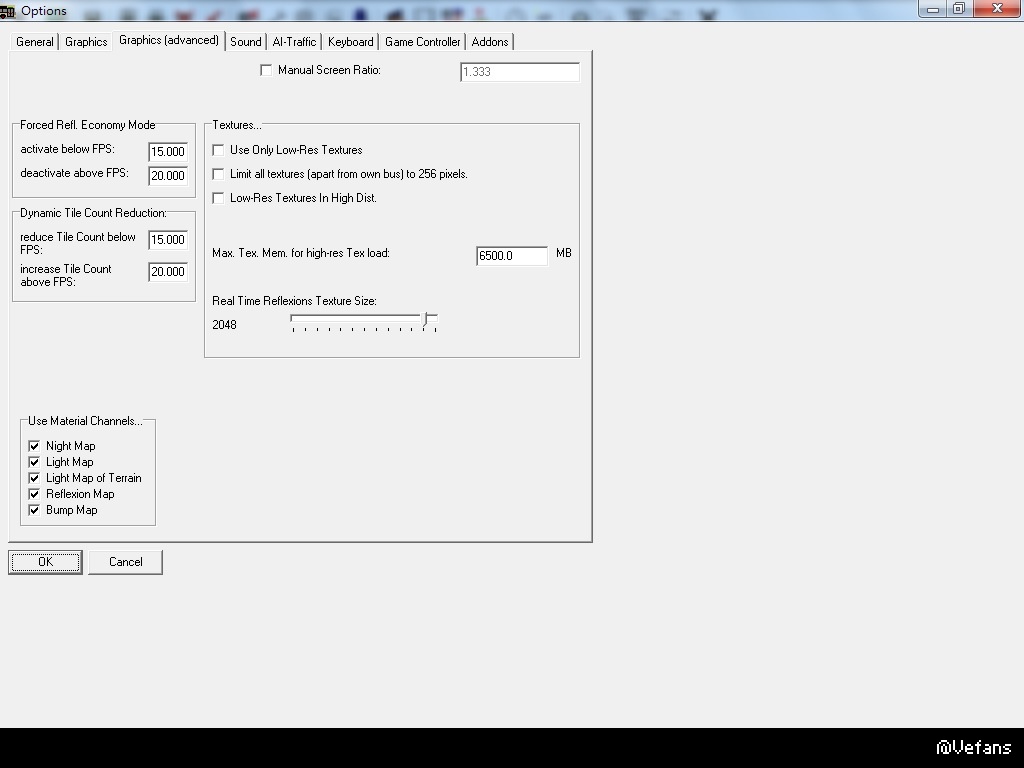Viewport: 1024px width, 768px height.
Task: Toggle the Reflexion Map checkbox
Action: coord(34,494)
